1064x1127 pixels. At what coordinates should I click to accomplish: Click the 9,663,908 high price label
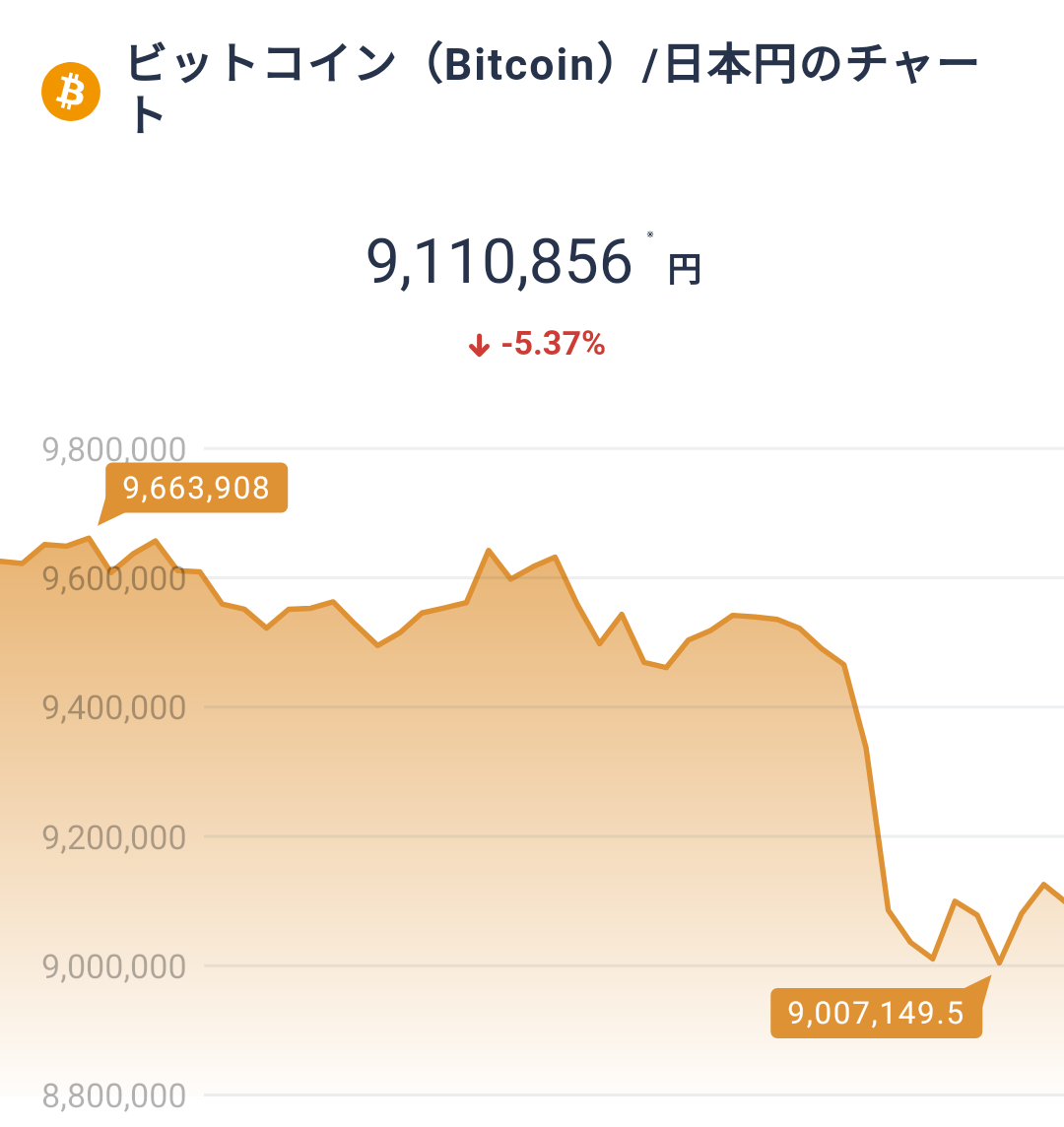tap(196, 488)
